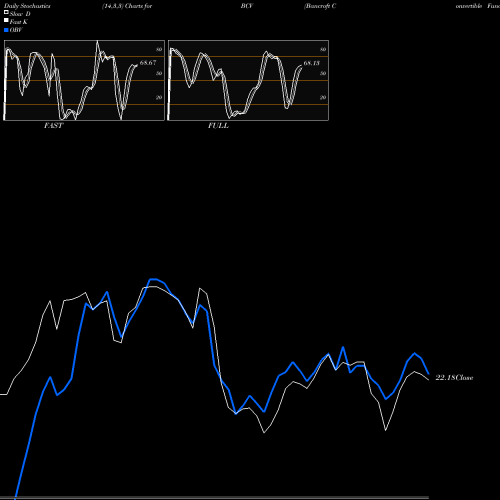Viewport: 500px width, 500px height.
Task: Click the 20 level label in FAST chart
Action: (x=159, y=97)
